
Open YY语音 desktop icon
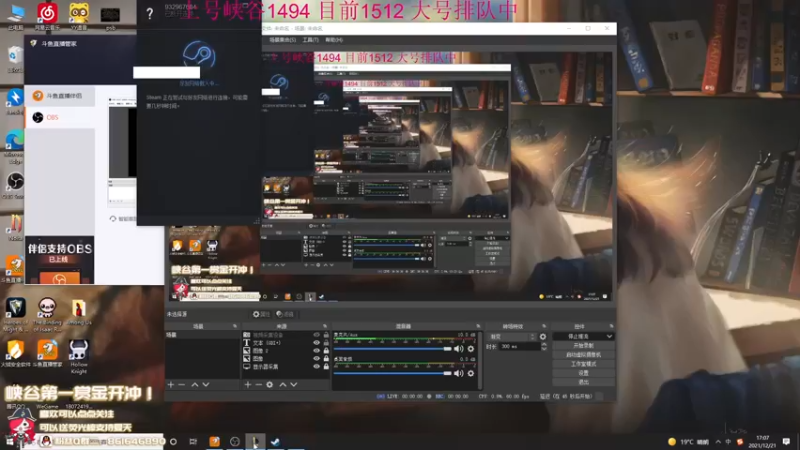[x=79, y=16]
